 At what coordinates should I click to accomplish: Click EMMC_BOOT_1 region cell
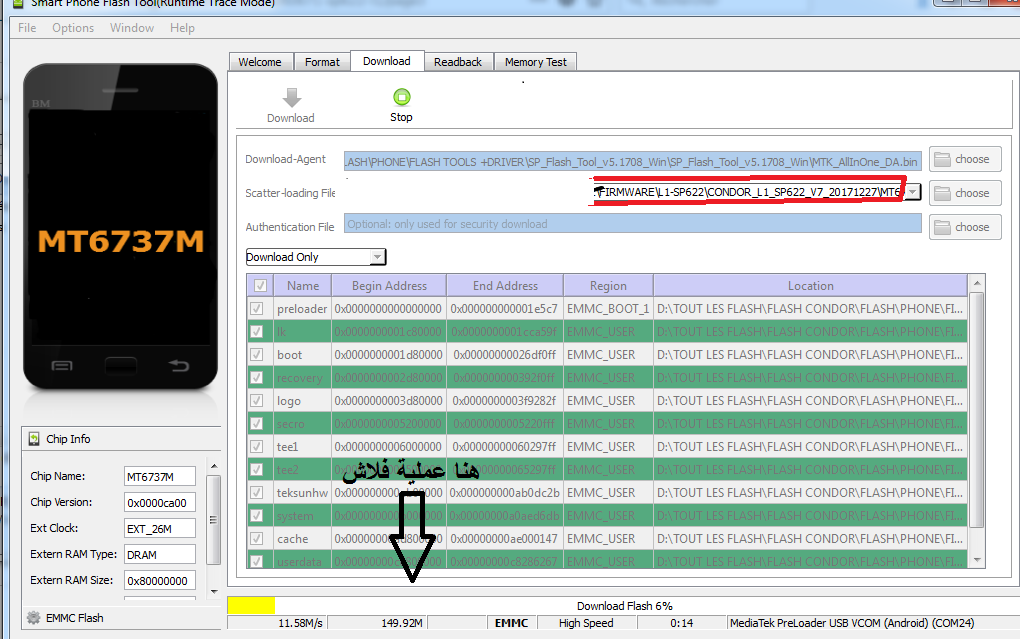click(608, 309)
